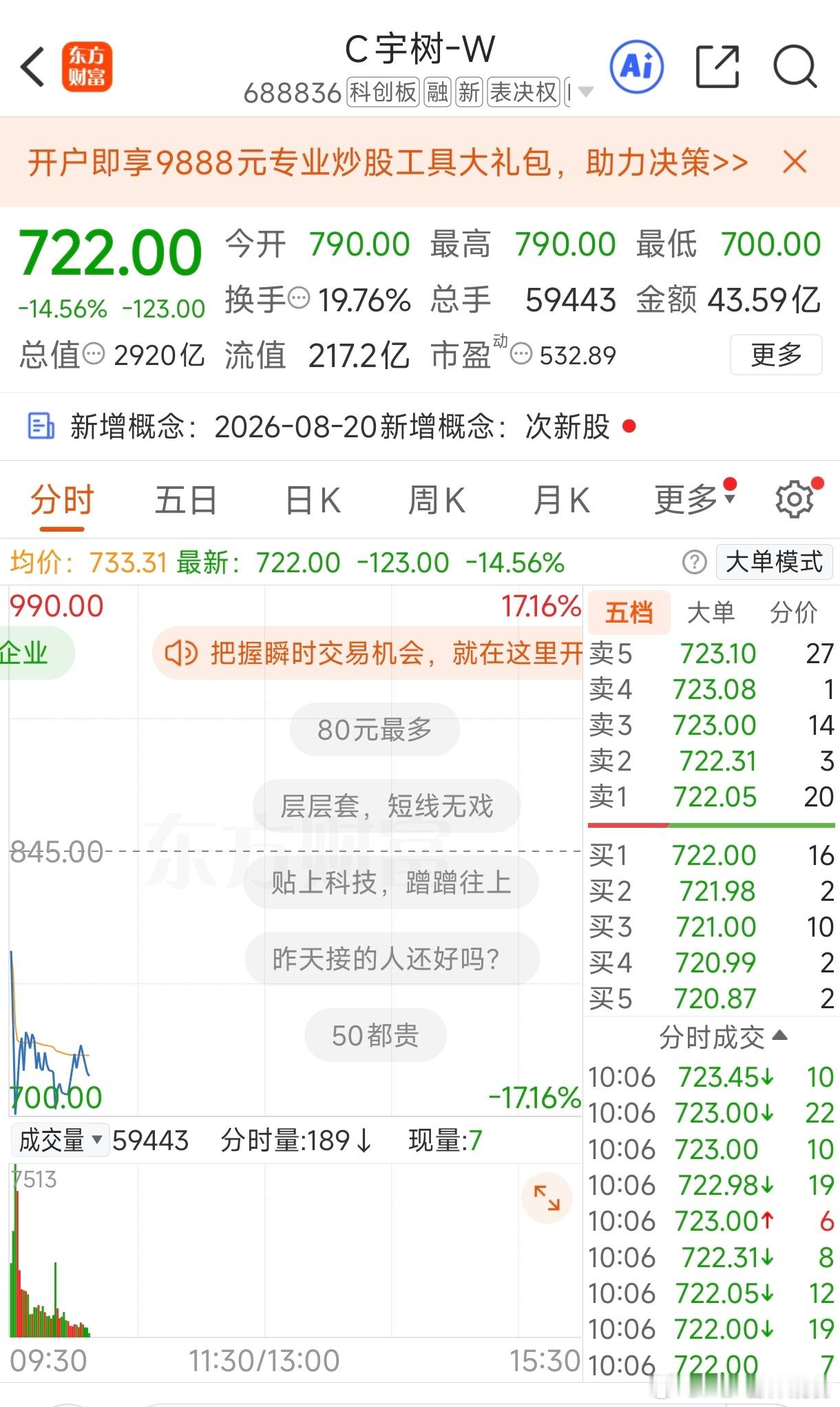Tap the 新 new-stock tag
This screenshot has width=840, height=1407.
click(x=469, y=92)
